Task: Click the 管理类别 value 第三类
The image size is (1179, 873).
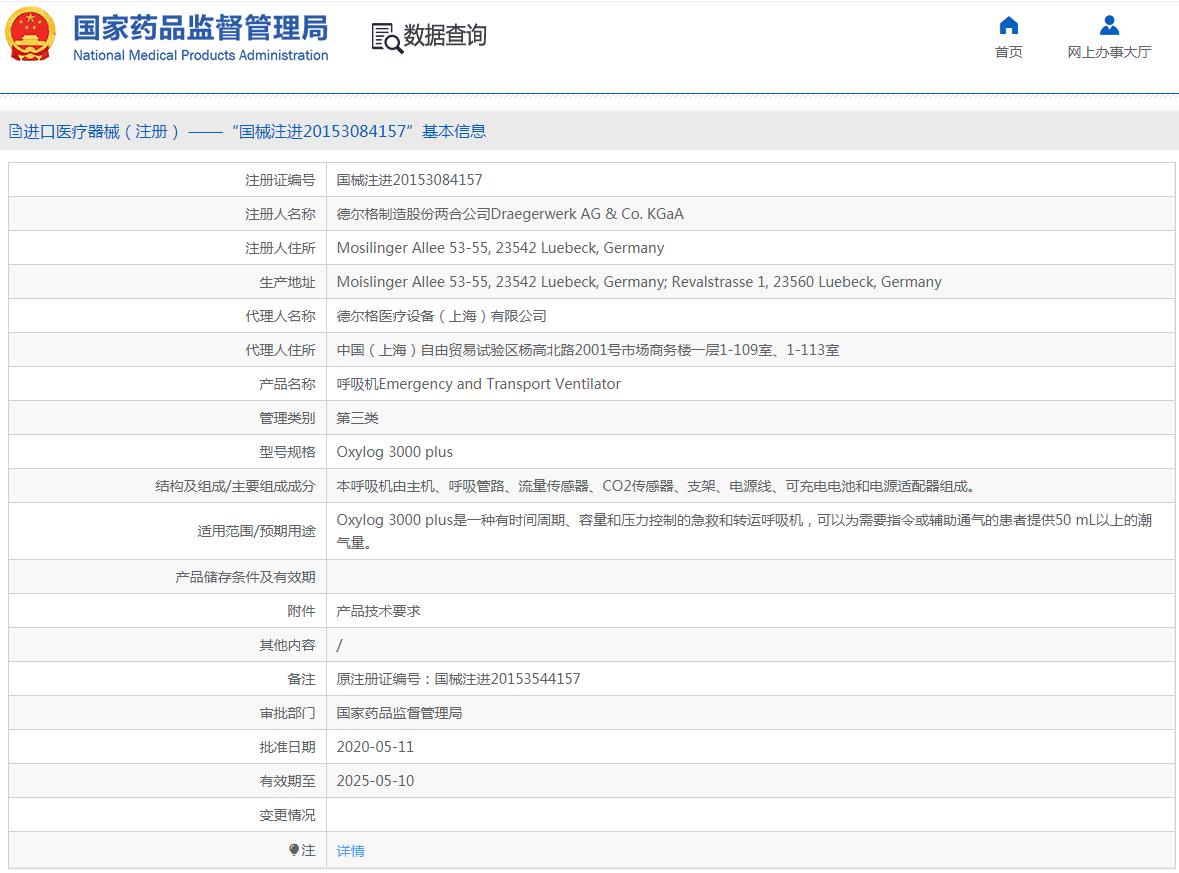Action: coord(353,417)
